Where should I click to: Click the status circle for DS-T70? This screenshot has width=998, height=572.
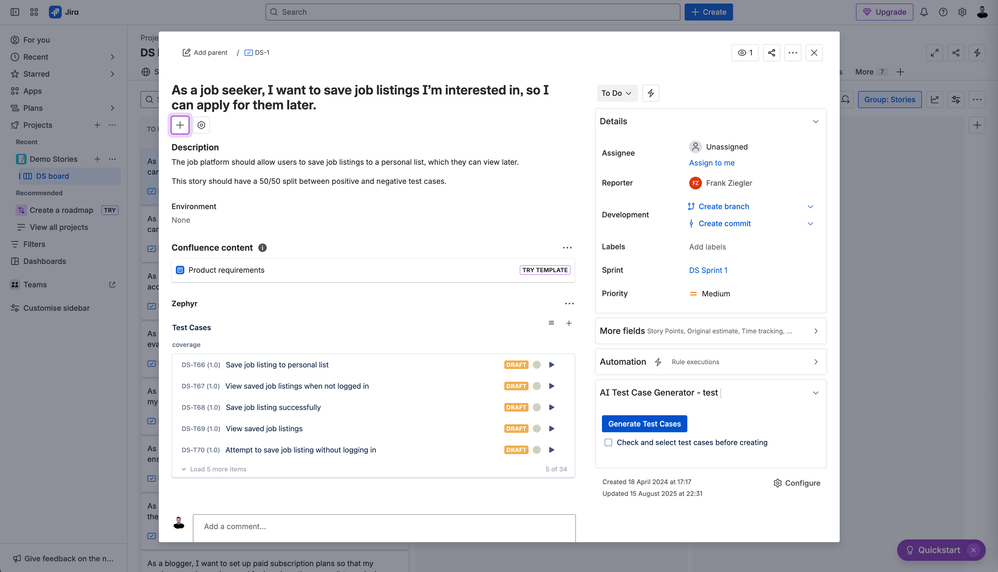[x=537, y=450]
